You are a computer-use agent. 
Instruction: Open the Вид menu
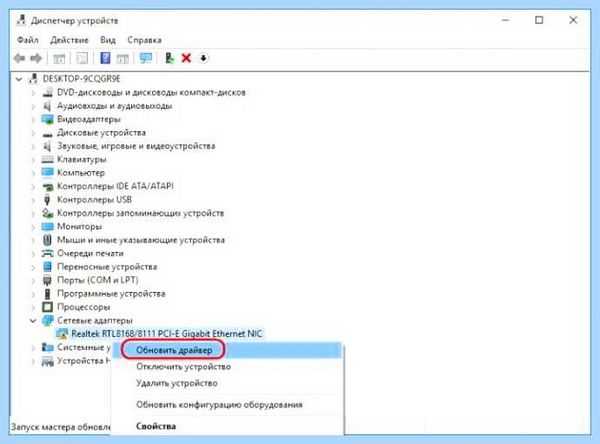coord(108,40)
